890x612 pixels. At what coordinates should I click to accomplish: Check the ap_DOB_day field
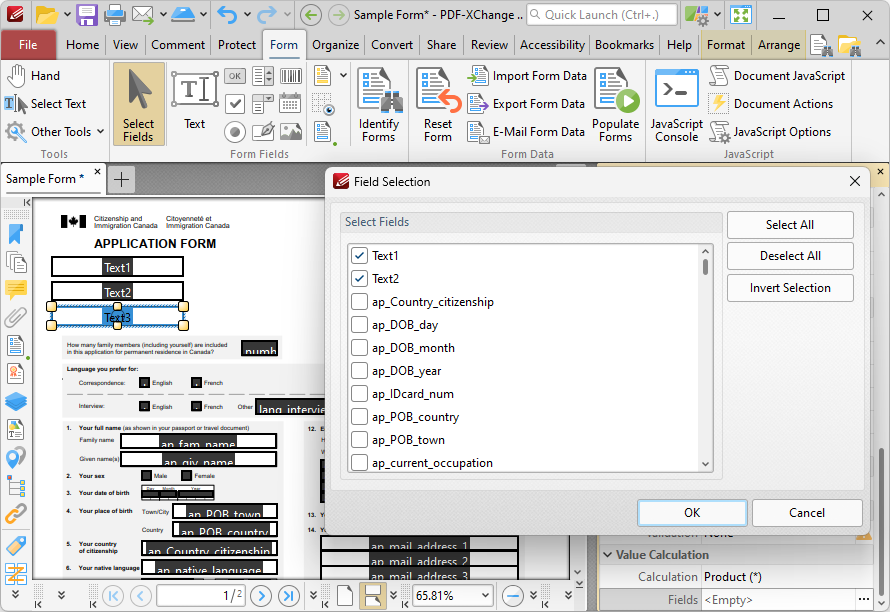click(x=359, y=324)
